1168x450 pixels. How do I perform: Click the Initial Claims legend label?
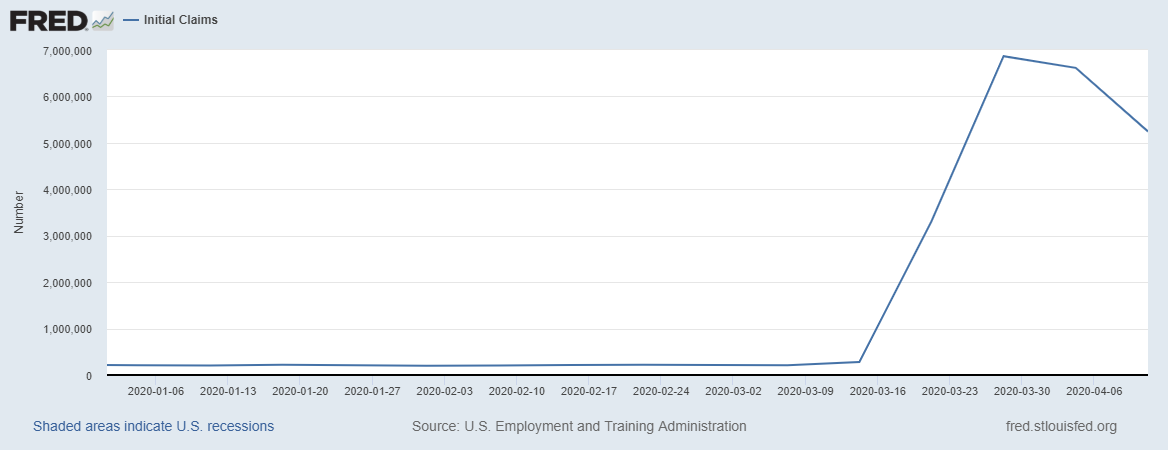click(180, 20)
